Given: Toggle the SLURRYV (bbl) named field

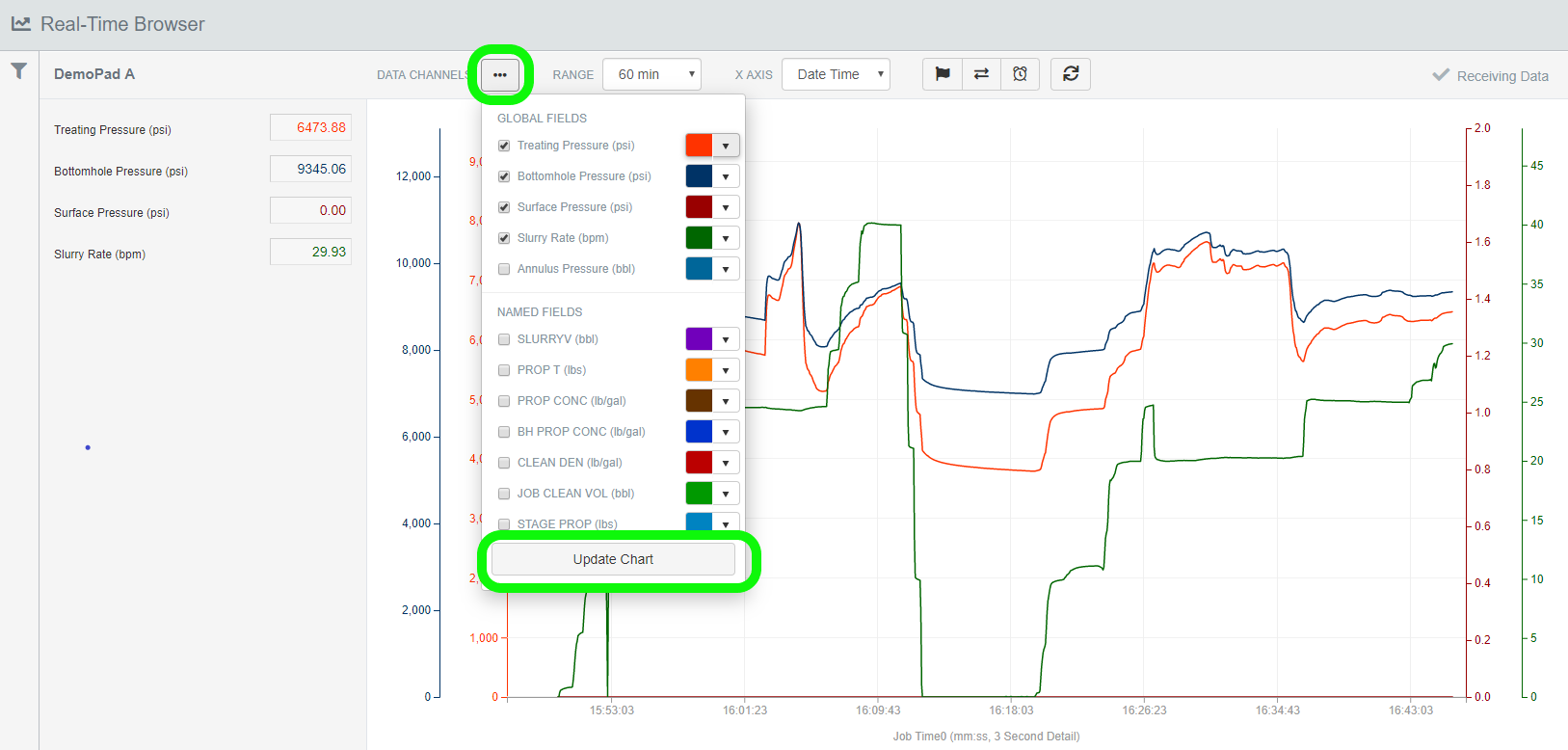Looking at the screenshot, I should [504, 339].
